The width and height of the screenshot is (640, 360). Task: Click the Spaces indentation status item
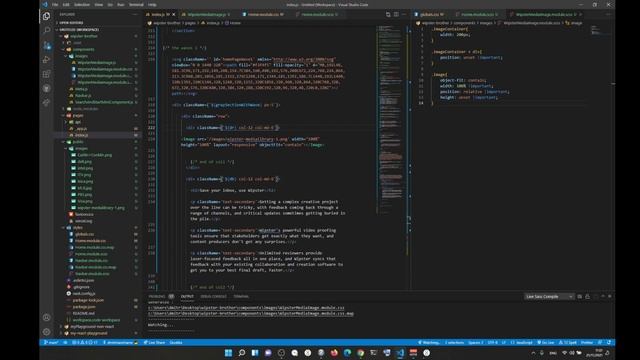(475, 342)
